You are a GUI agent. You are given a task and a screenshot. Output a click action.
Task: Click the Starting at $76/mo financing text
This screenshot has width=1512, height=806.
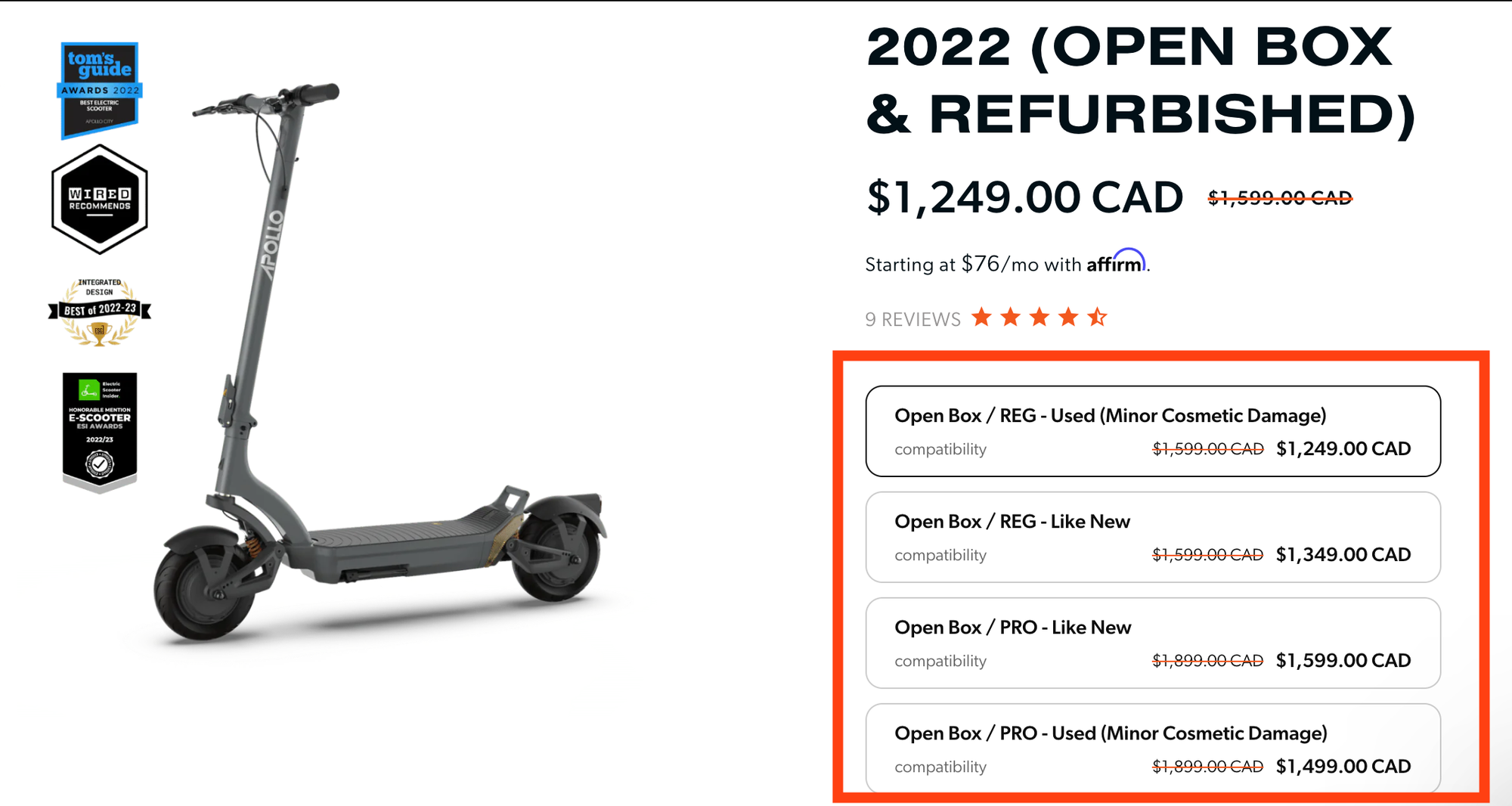[975, 265]
